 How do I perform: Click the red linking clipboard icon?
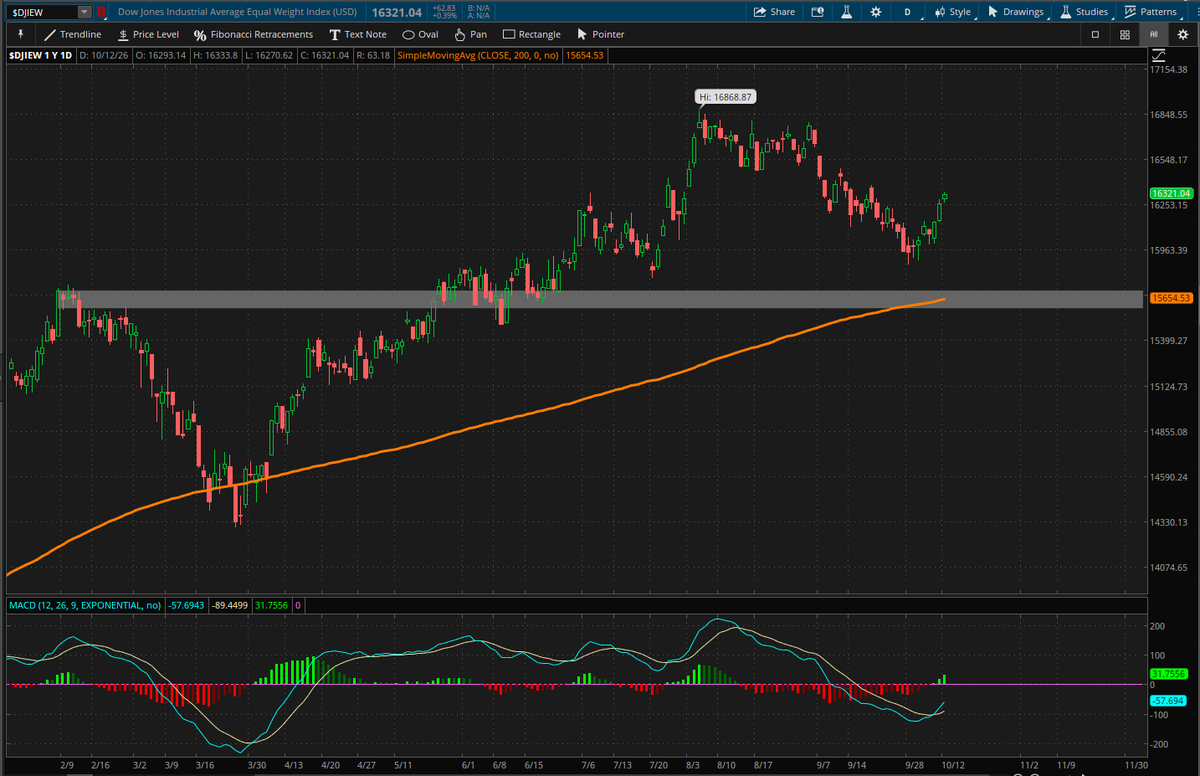tap(100, 12)
